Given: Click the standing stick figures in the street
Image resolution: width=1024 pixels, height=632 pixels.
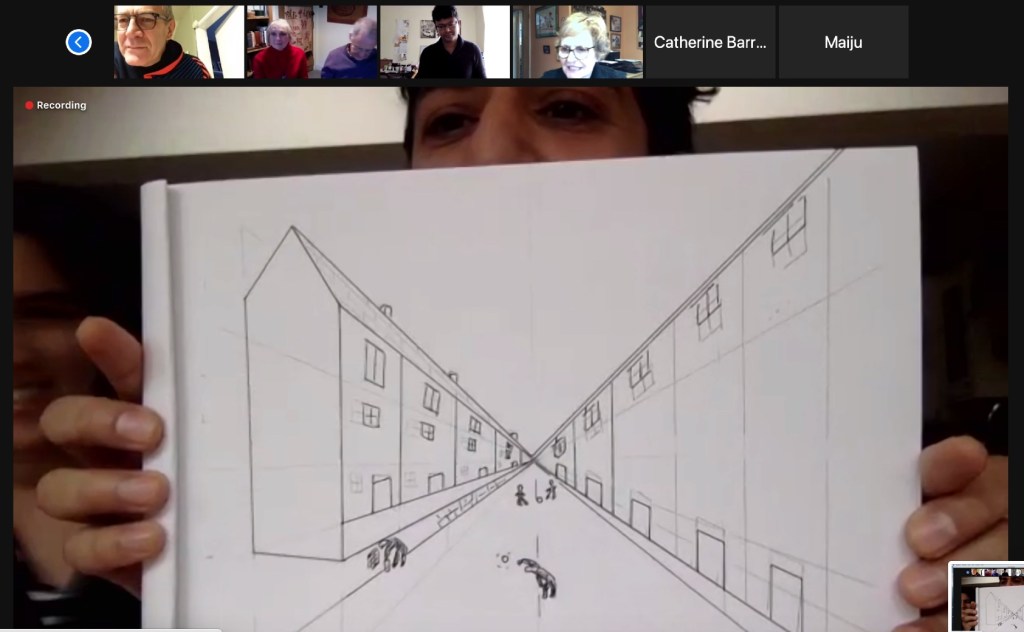Looking at the screenshot, I should click(534, 493).
